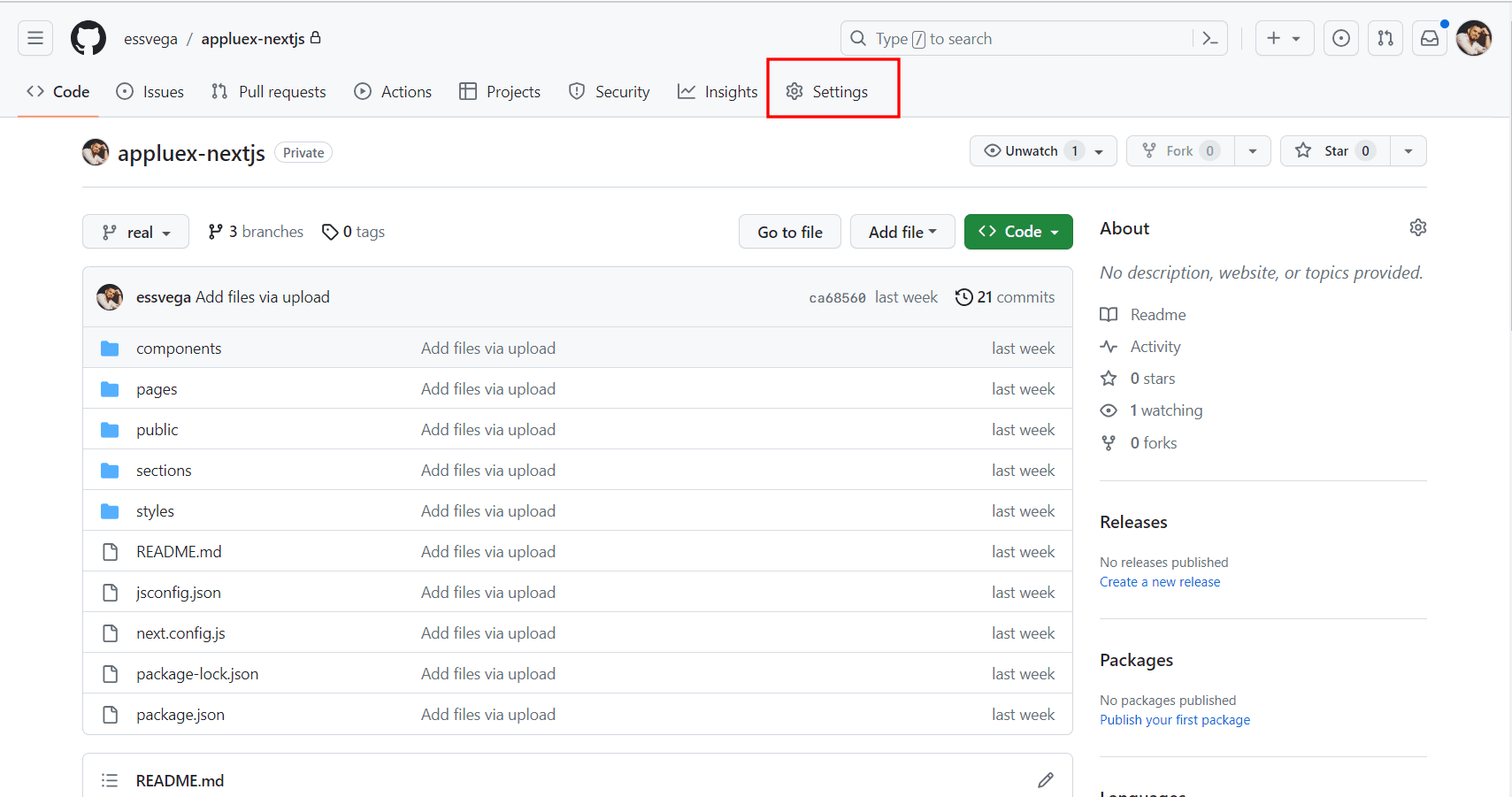Open the jsconfig.json file
The width and height of the screenshot is (1512, 797).
[x=179, y=593]
